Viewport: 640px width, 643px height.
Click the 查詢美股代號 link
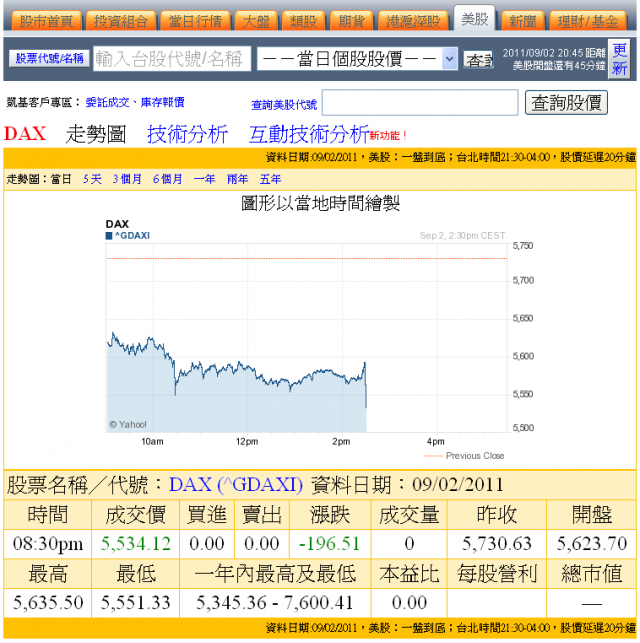click(x=284, y=105)
